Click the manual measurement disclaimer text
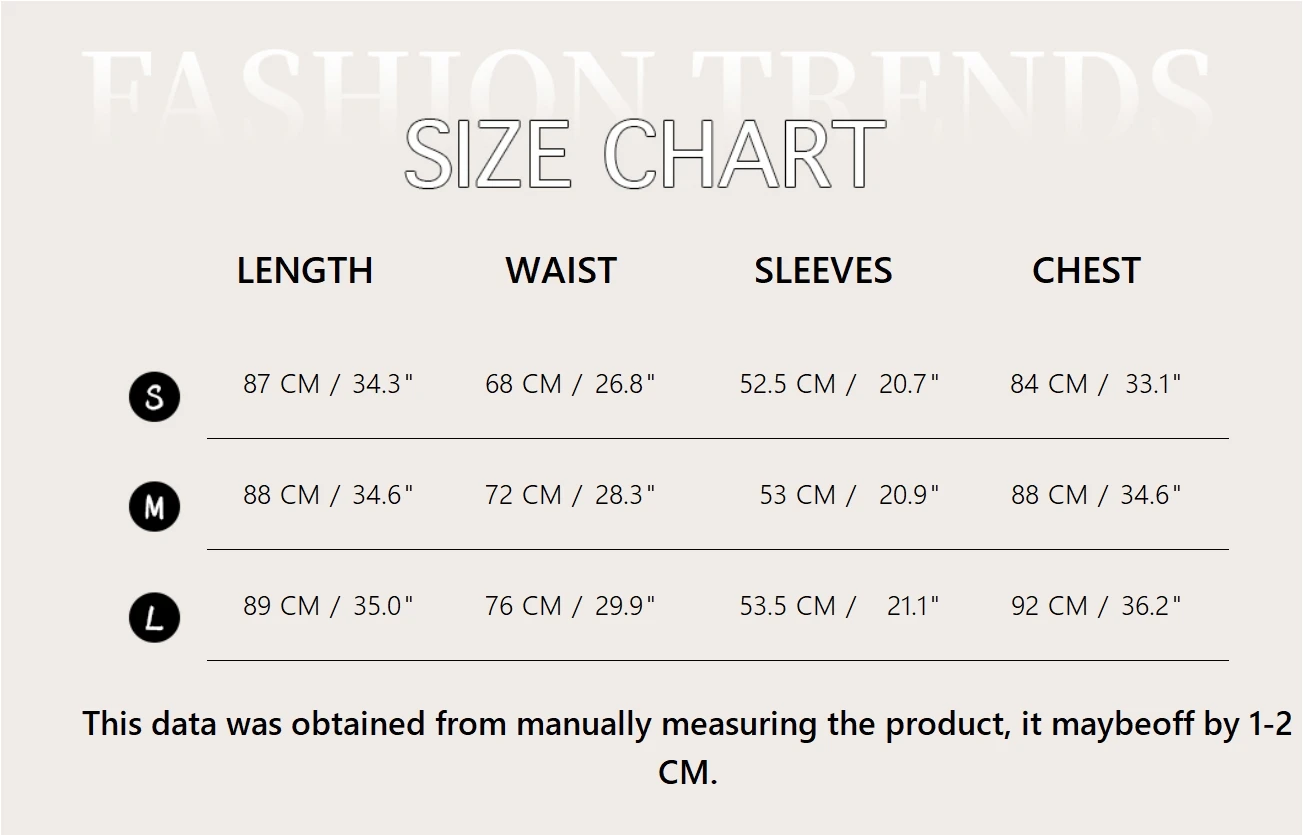 click(687, 724)
